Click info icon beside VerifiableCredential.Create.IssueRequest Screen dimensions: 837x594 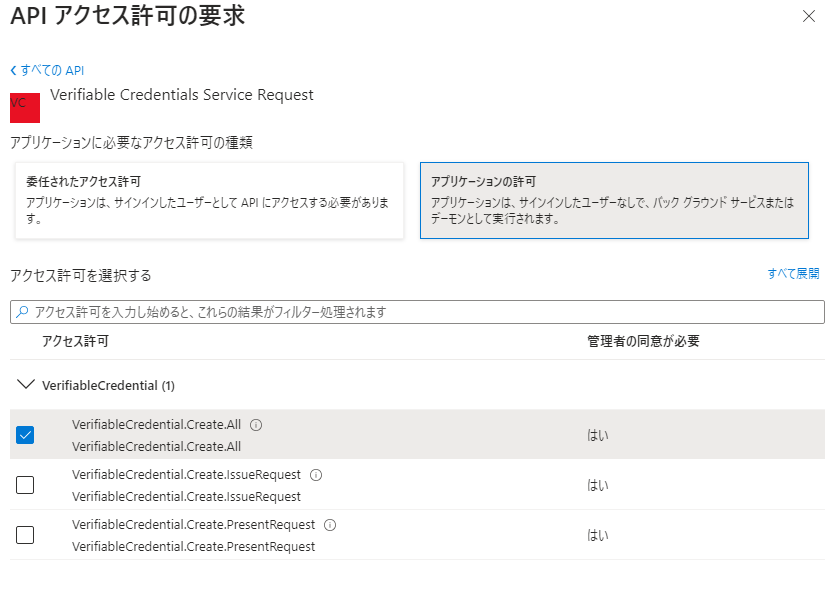(x=316, y=475)
